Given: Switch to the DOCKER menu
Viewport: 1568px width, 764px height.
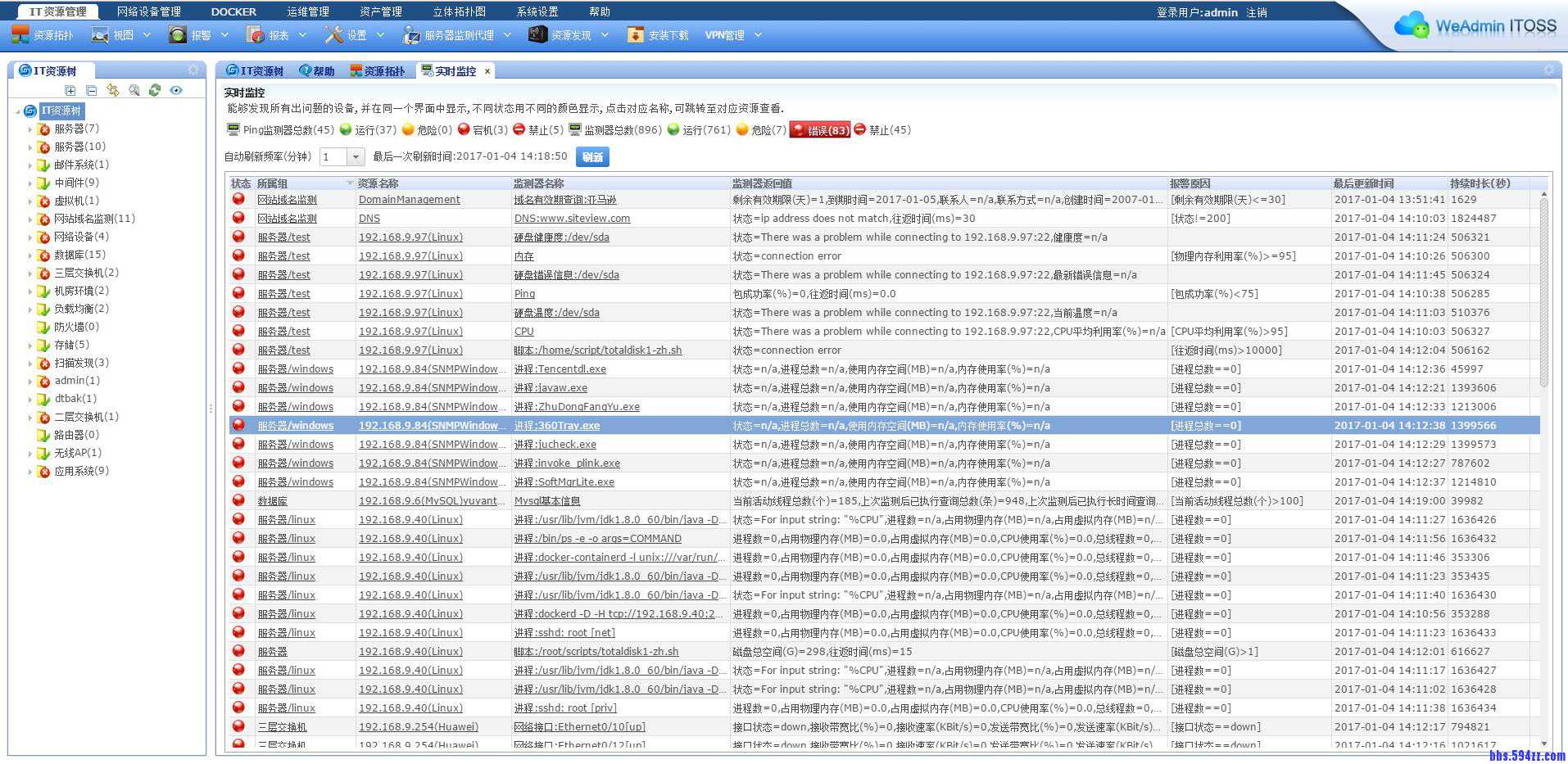Looking at the screenshot, I should pos(233,11).
